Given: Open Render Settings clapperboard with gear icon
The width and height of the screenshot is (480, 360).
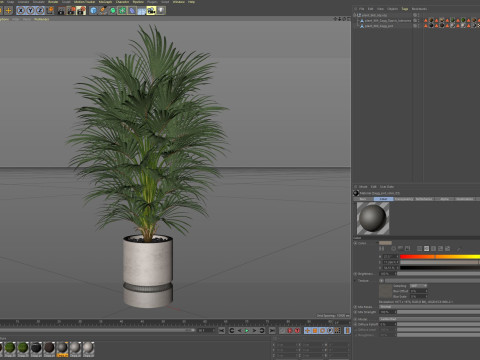Looking at the screenshot, I should 81,11.
